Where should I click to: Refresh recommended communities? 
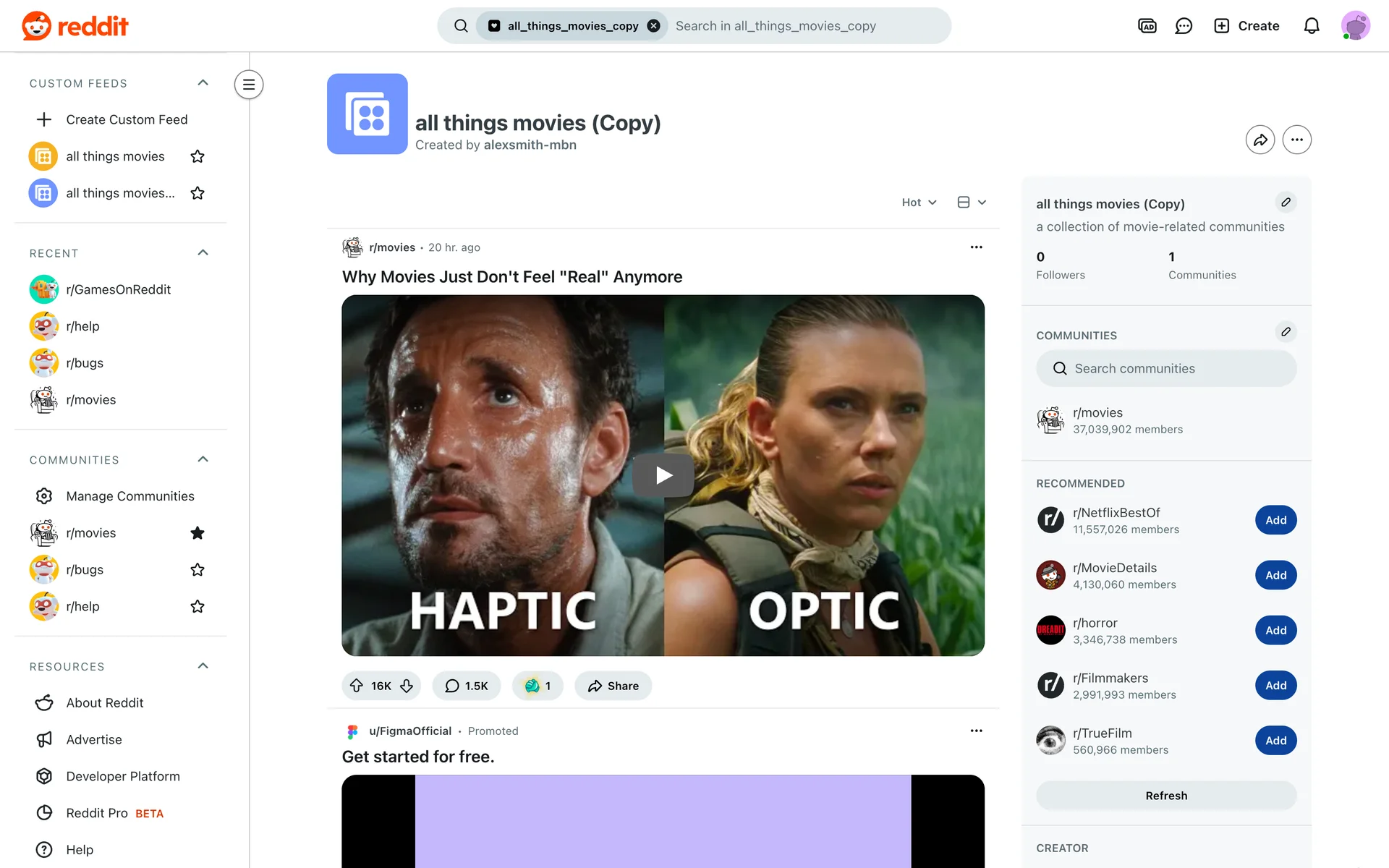click(x=1165, y=796)
